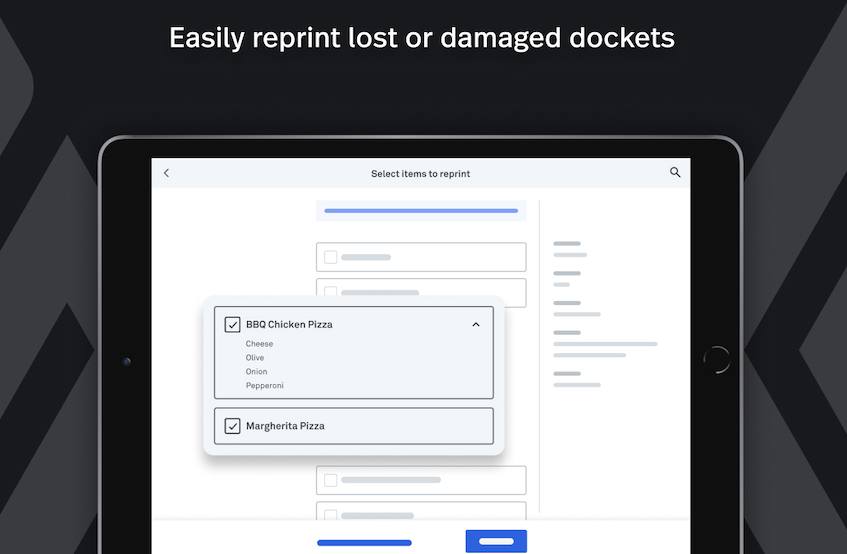Viewport: 847px width, 554px height.
Task: Click the blue filled button at bottom
Action: click(x=496, y=541)
